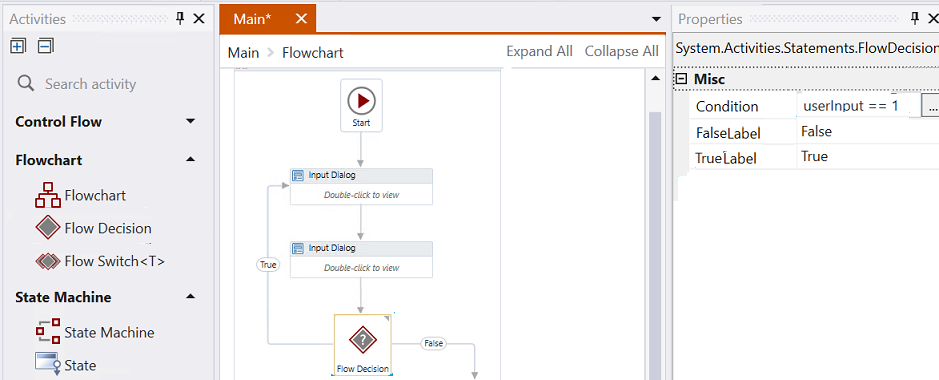This screenshot has height=380, width=939.
Task: Click the second Input Dialog header icon
Action: point(298,248)
